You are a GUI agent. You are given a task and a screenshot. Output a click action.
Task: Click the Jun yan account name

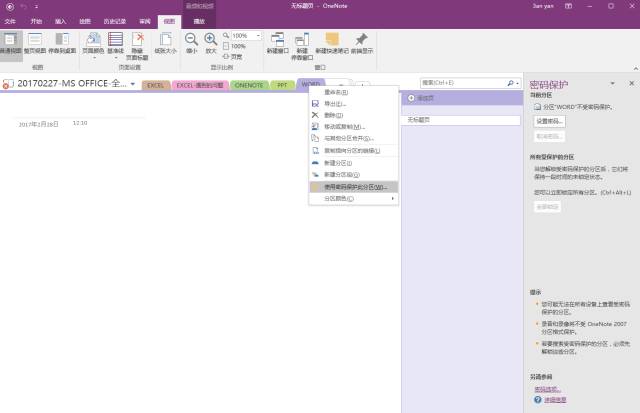pos(543,6)
